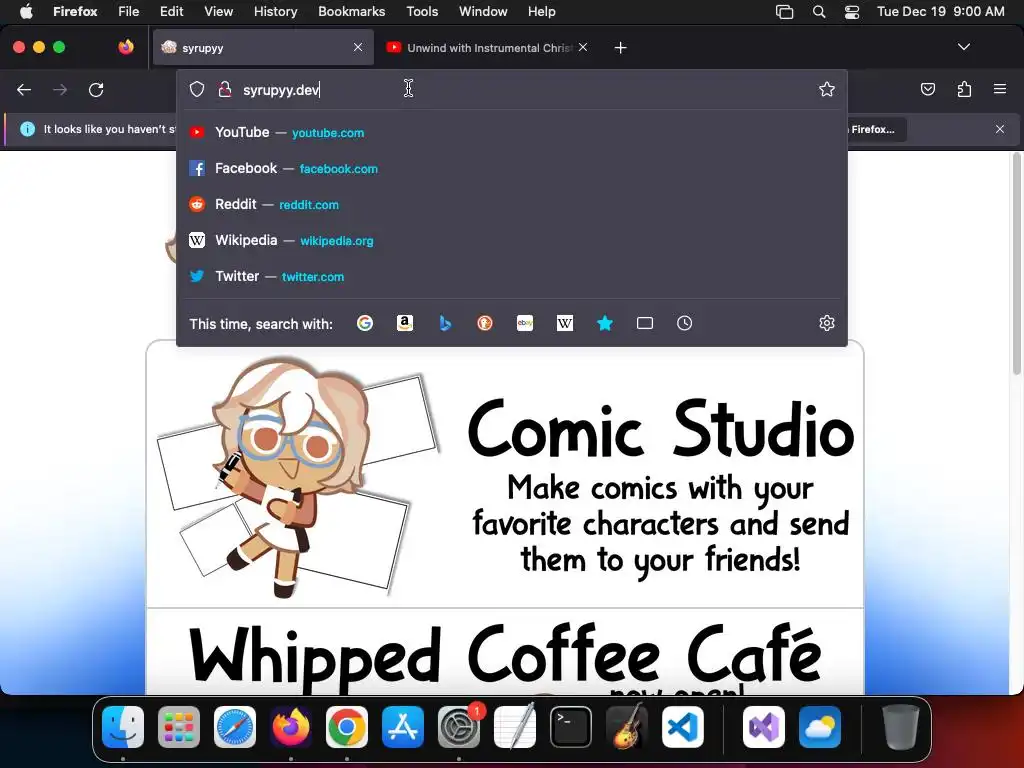This screenshot has height=768, width=1024.
Task: Open Finder from the Dock
Action: point(123,727)
